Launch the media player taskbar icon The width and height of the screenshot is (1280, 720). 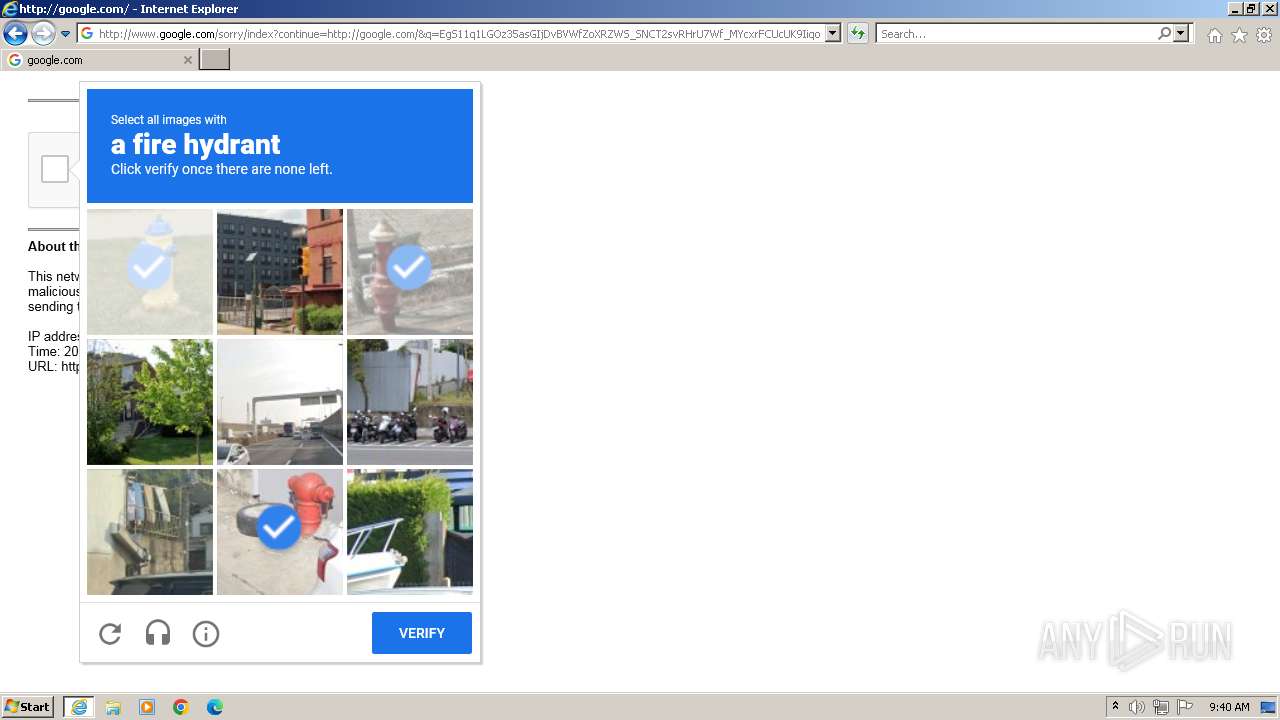[x=147, y=707]
